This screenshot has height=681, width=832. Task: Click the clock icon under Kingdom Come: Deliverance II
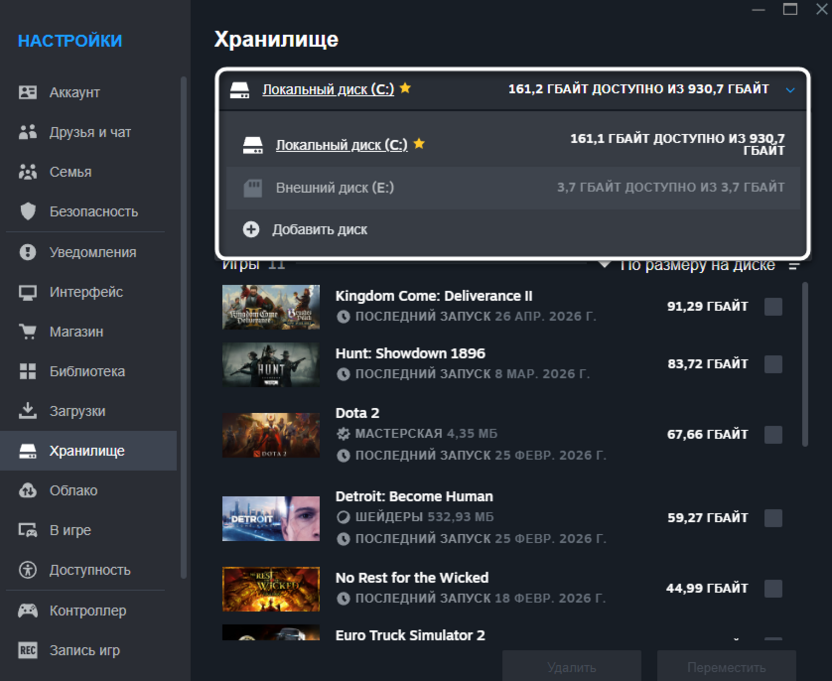click(x=343, y=316)
